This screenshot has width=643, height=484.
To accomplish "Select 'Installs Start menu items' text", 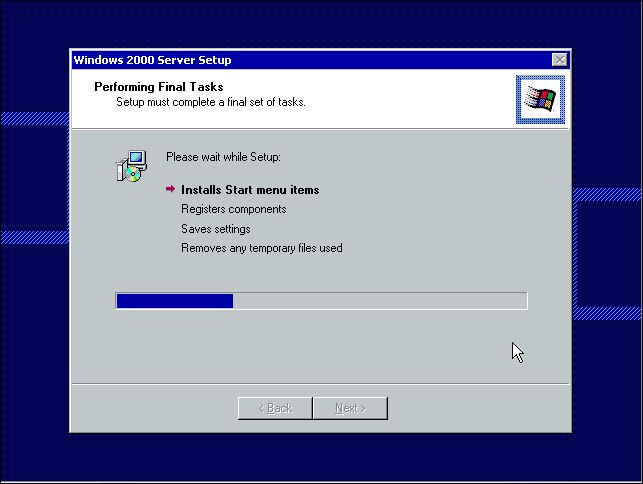I will 250,190.
